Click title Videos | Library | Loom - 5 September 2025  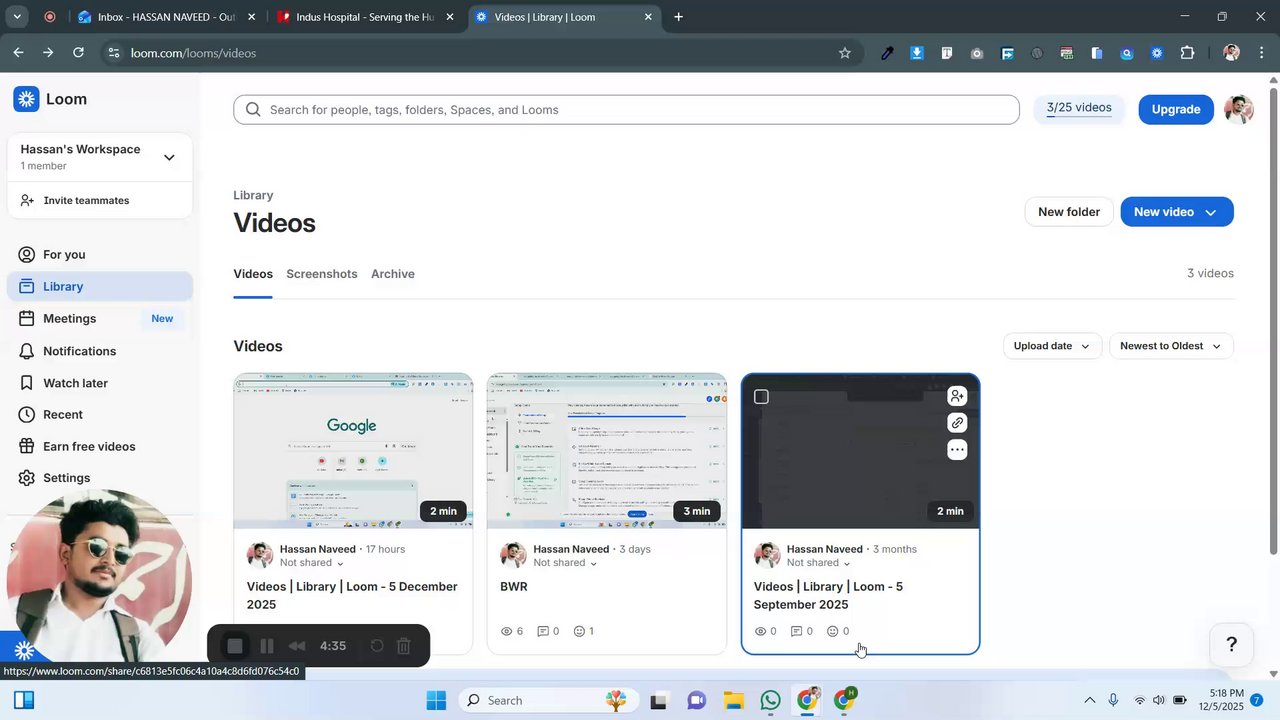coord(828,596)
